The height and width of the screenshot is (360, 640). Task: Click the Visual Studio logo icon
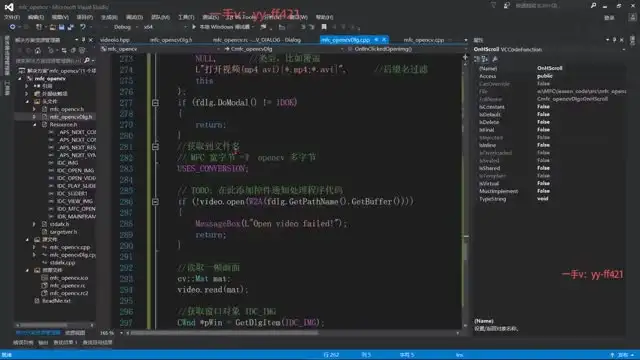[9, 7]
